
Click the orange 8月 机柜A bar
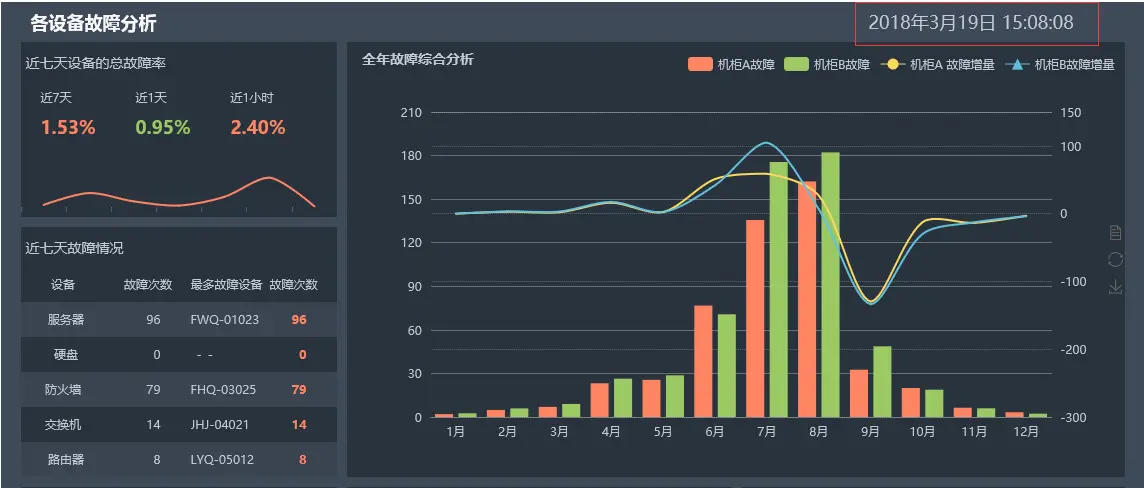(x=807, y=300)
